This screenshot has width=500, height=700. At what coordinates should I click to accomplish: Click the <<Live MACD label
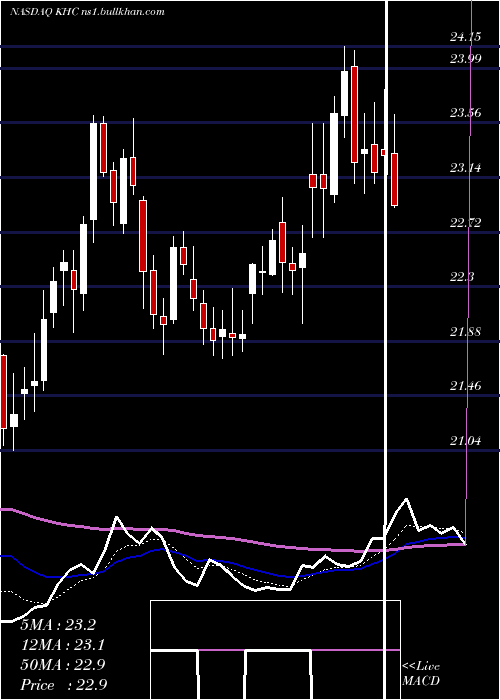coord(421,673)
